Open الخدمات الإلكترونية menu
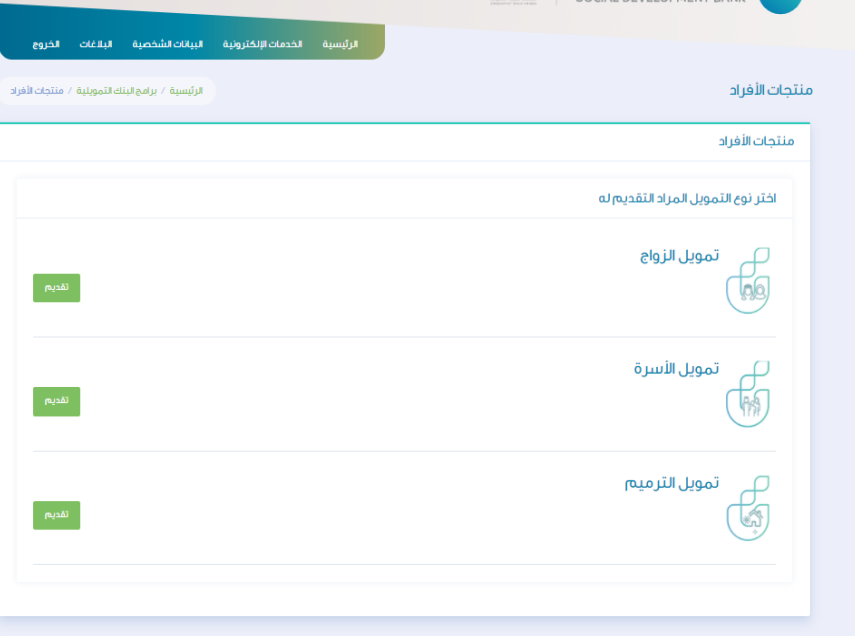 point(262,45)
